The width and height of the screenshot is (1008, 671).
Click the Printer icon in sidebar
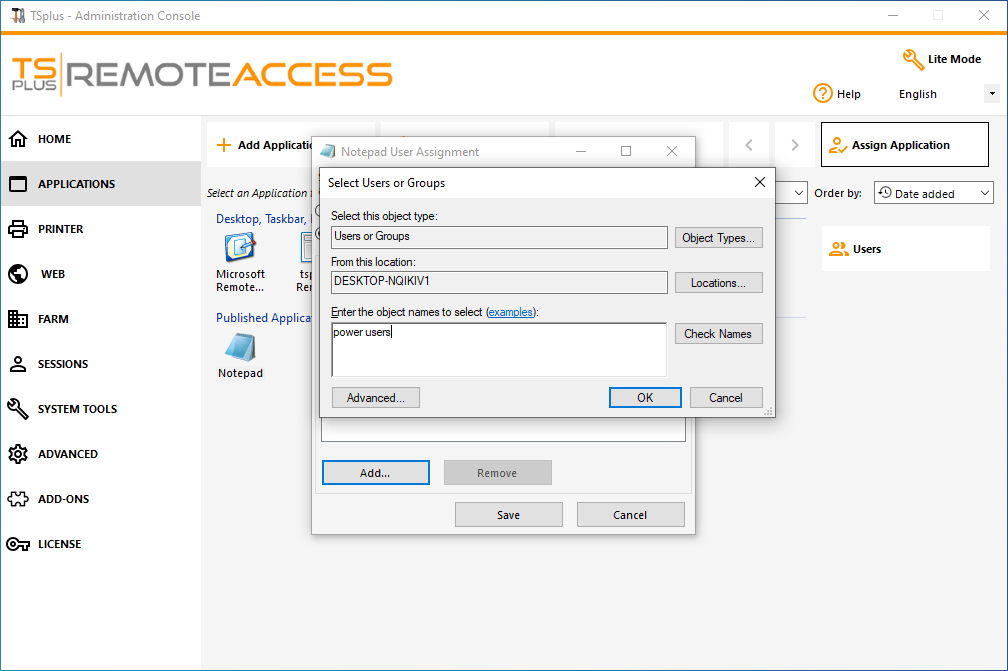click(18, 229)
